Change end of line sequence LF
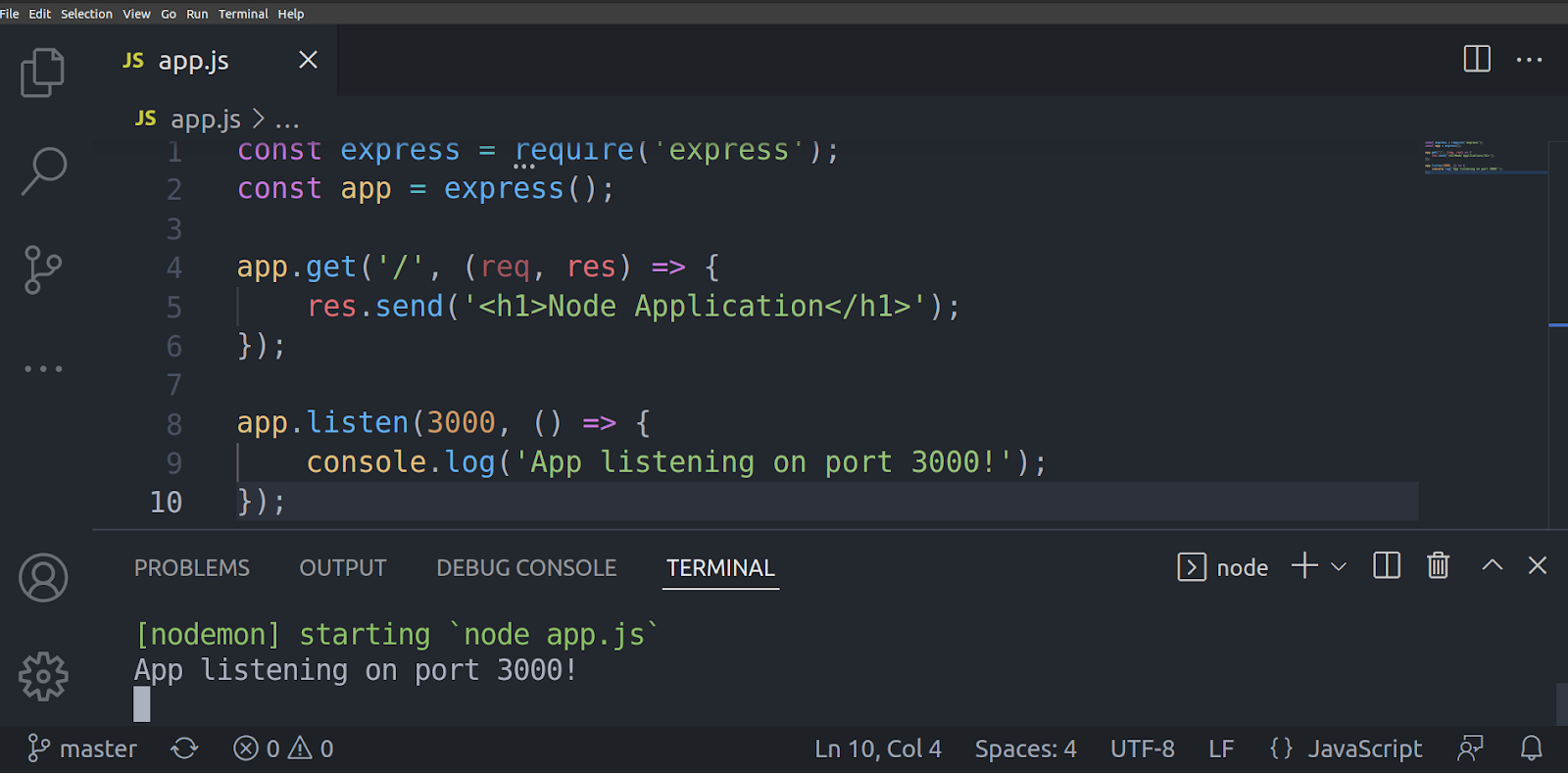Viewport: 1568px width, 773px height. point(1221,749)
